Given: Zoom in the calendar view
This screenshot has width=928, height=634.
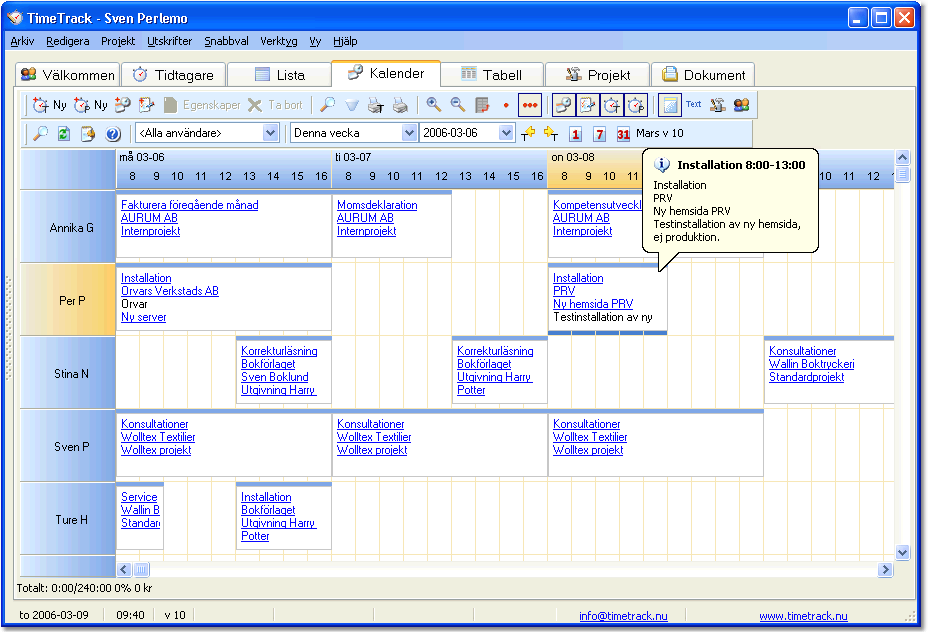Looking at the screenshot, I should click(434, 105).
